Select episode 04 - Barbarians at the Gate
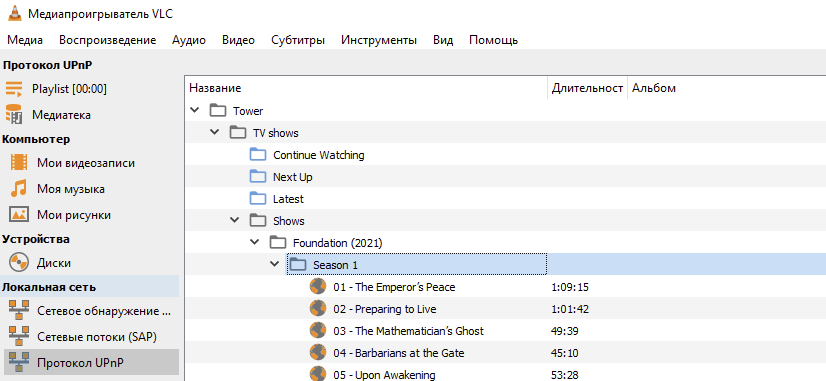The height and width of the screenshot is (381, 826). click(x=399, y=353)
